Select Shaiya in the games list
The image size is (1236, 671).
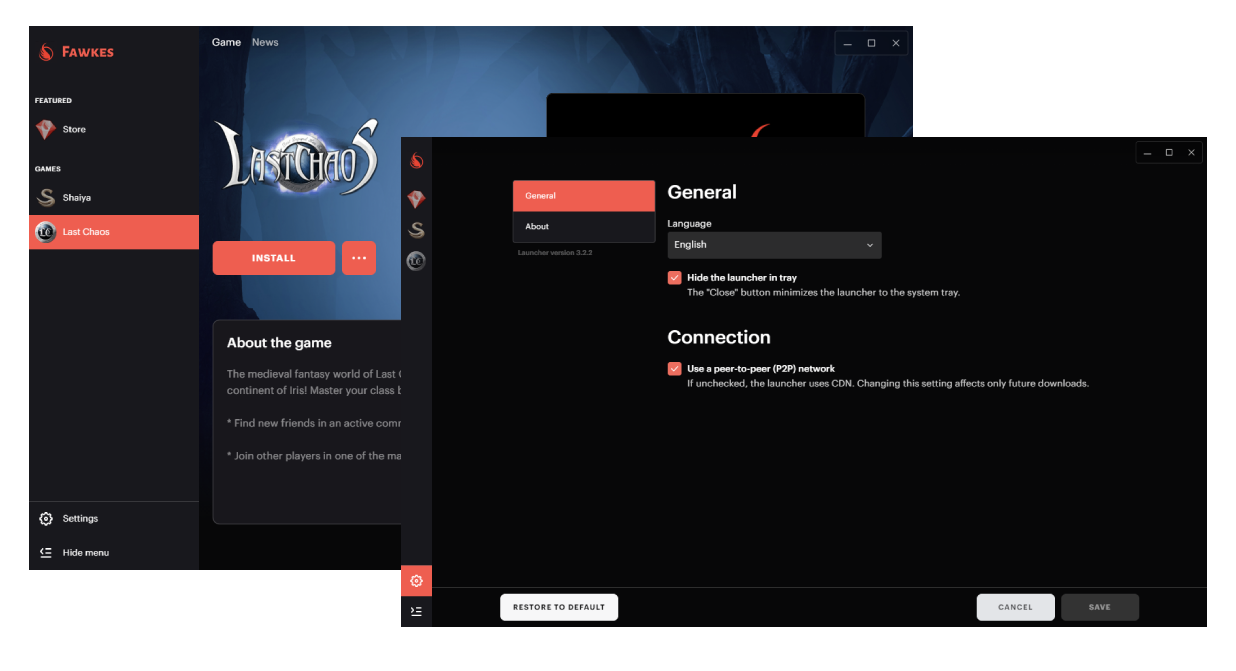pos(114,197)
